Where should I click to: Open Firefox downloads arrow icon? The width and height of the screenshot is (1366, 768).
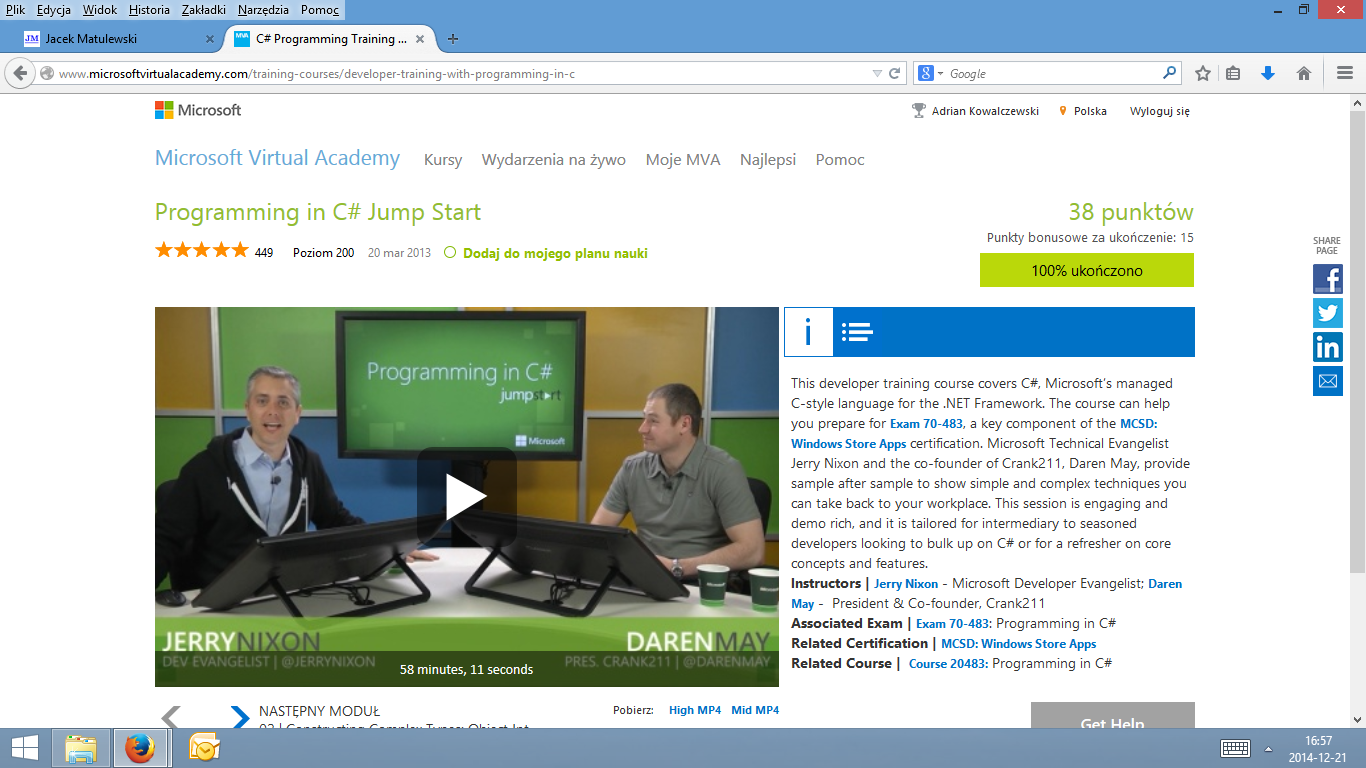click(1268, 73)
